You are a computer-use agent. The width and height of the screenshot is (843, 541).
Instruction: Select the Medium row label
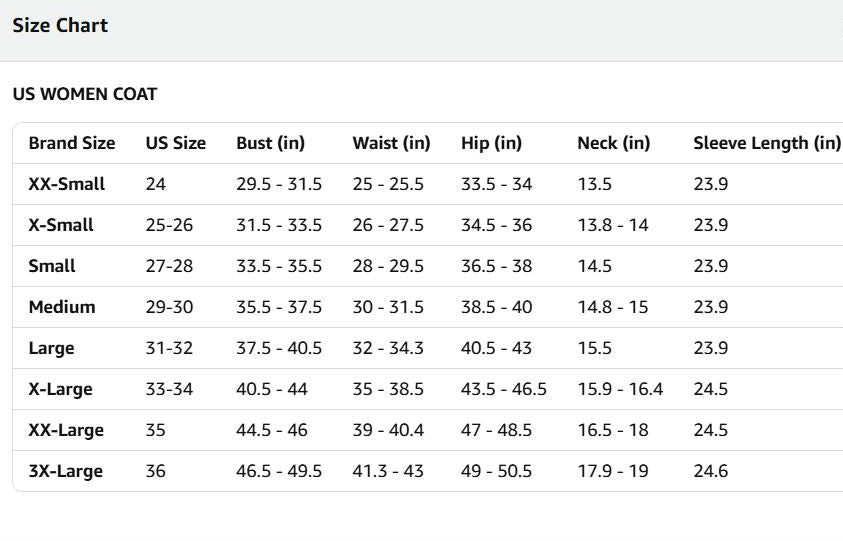[x=62, y=307]
